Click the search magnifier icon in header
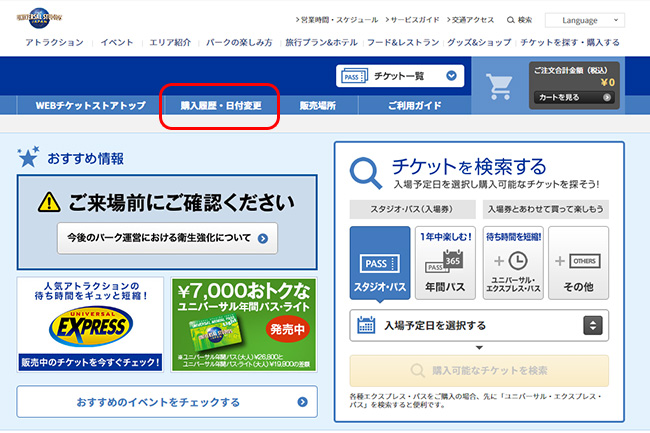This screenshot has height=433, width=650. (x=511, y=20)
